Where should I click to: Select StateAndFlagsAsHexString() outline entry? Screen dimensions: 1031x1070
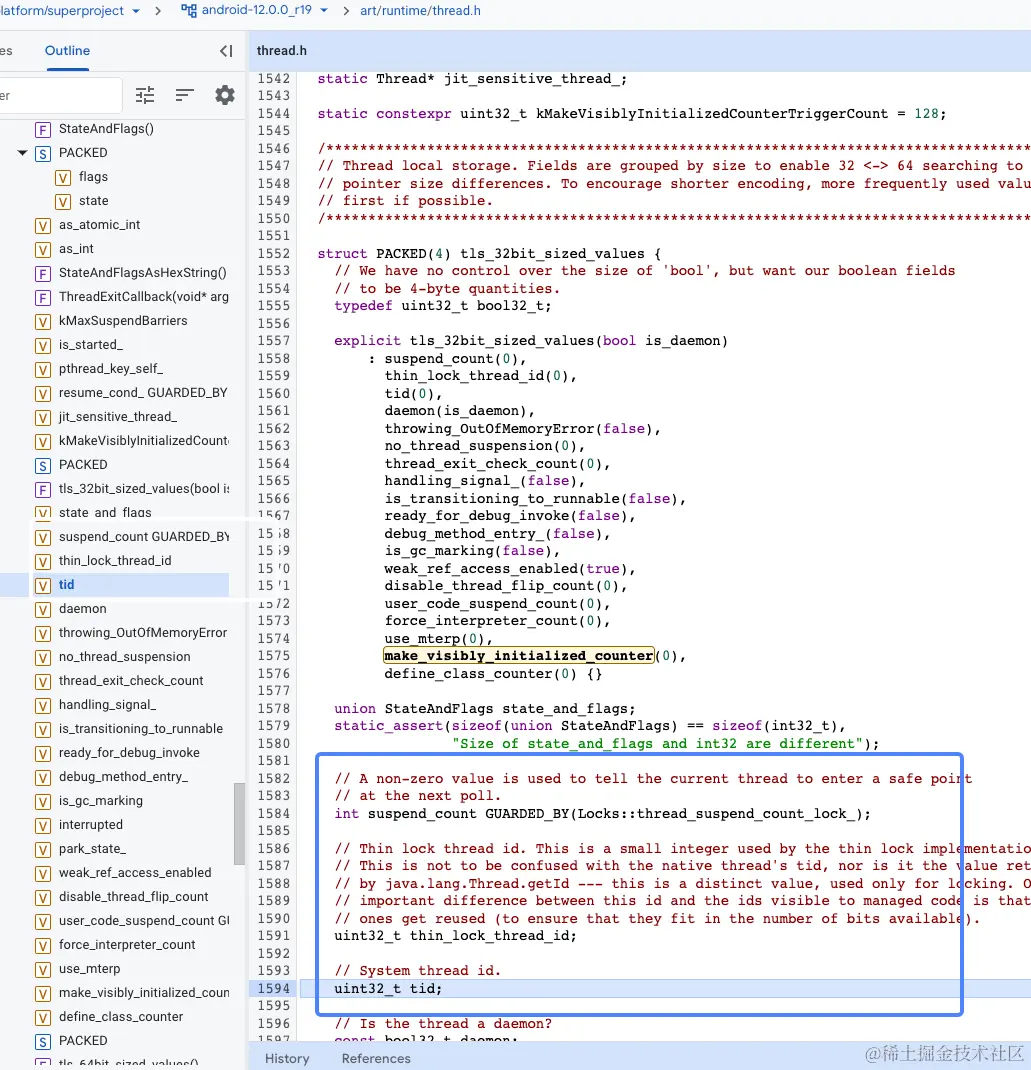coord(143,272)
